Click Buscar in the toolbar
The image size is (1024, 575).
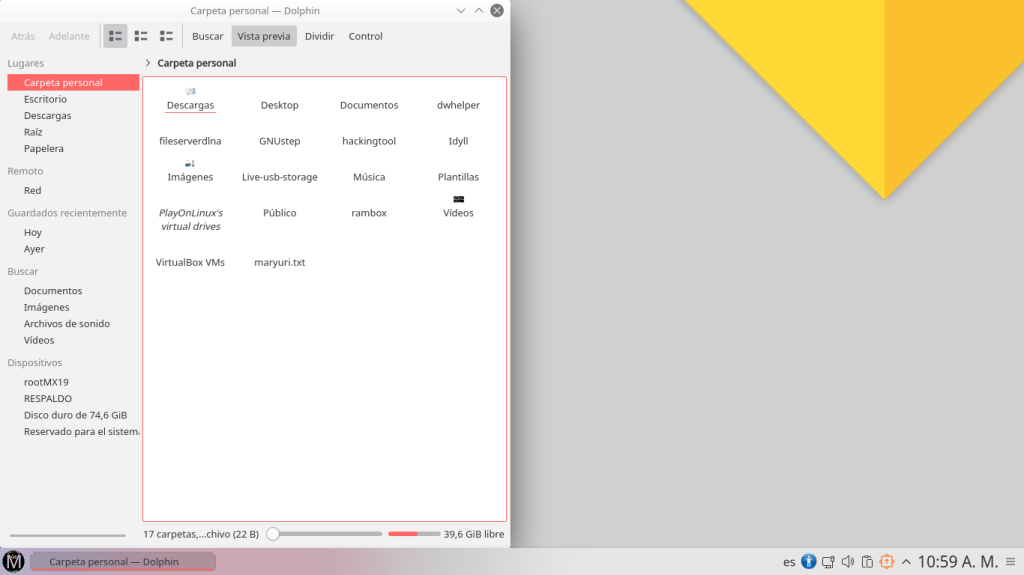point(207,36)
